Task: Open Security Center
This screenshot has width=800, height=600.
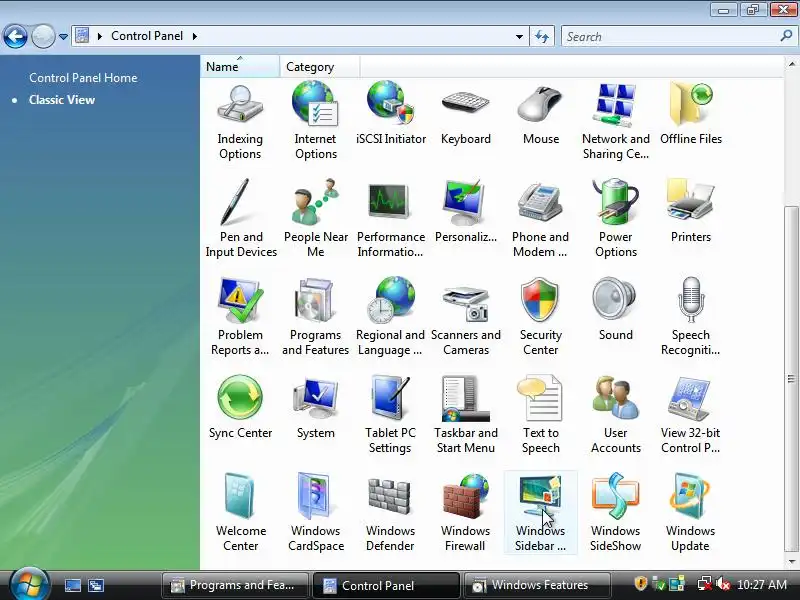Action: [541, 316]
